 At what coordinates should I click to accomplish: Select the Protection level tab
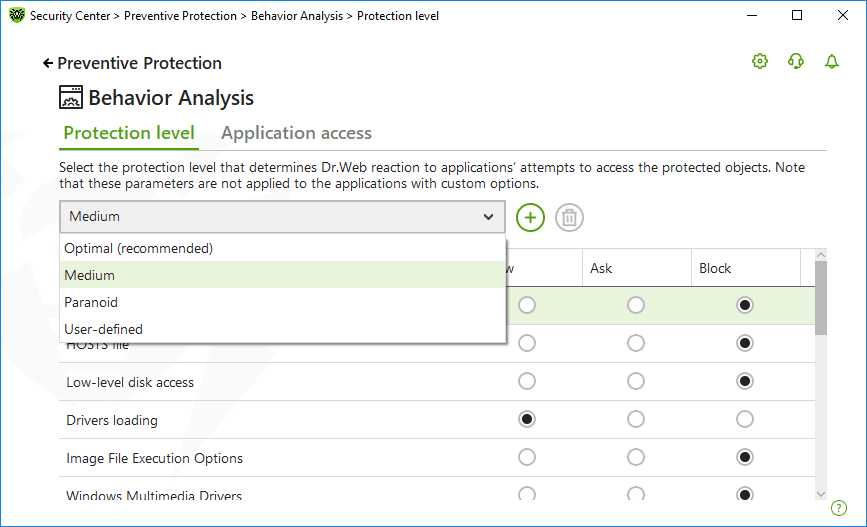tap(129, 133)
